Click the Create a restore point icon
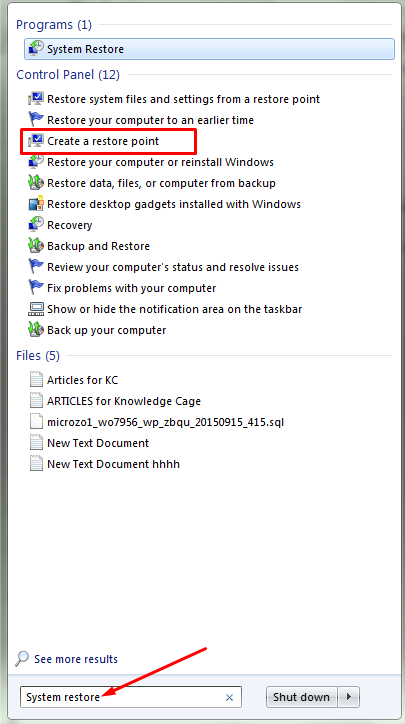Viewport: 405px width, 724px height. tap(36, 141)
